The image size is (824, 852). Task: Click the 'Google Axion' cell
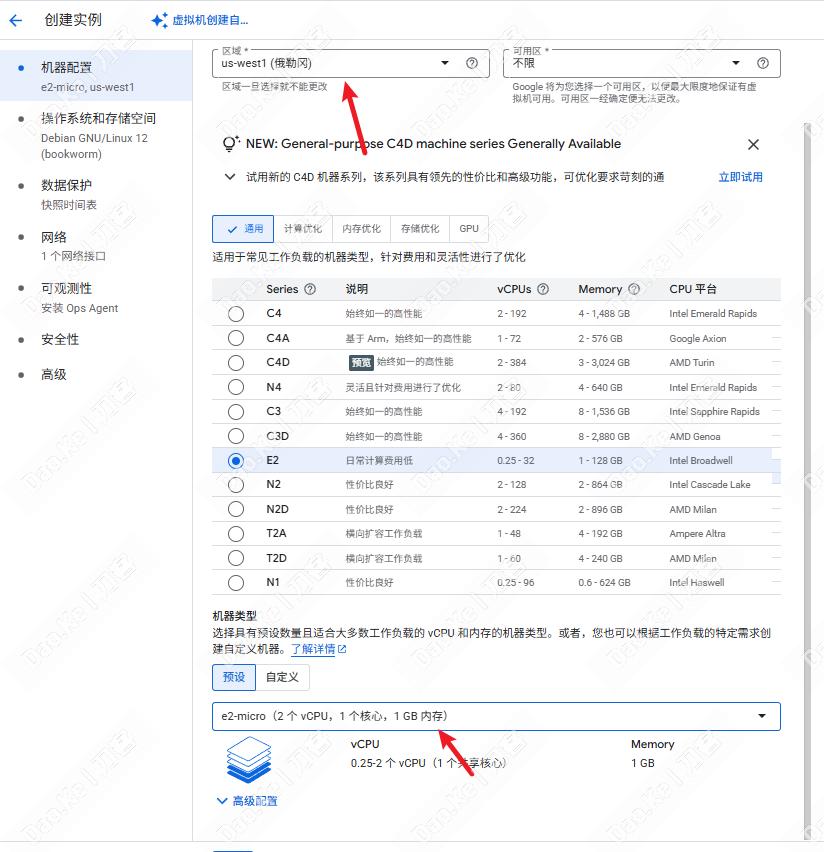click(x=697, y=339)
